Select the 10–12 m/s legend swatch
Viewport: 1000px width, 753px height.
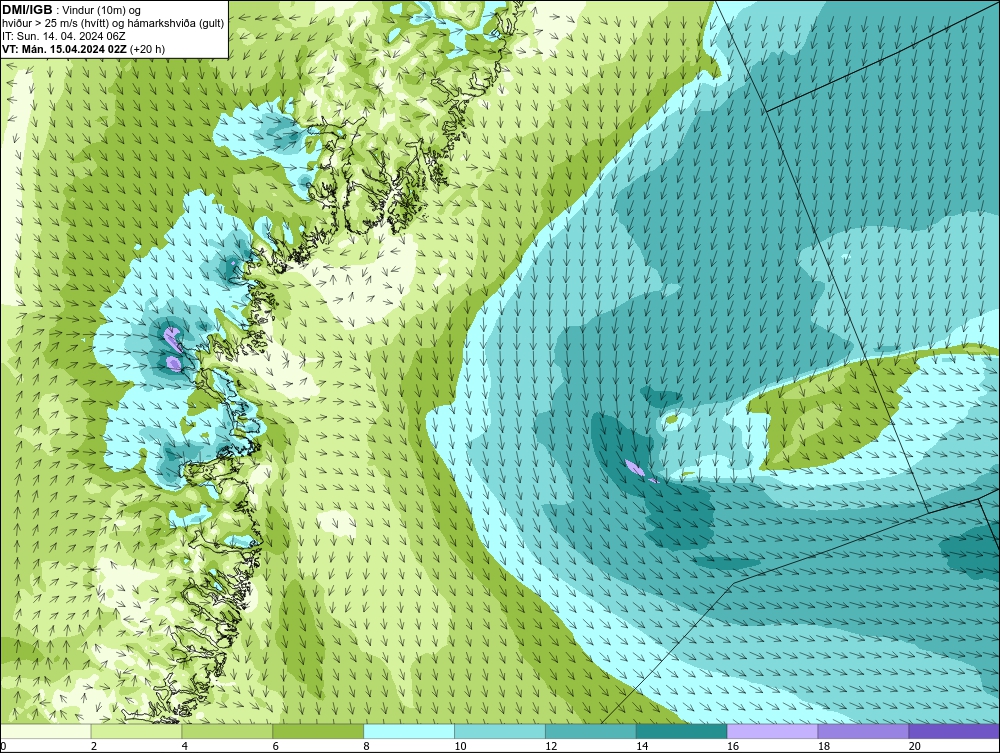[x=500, y=731]
